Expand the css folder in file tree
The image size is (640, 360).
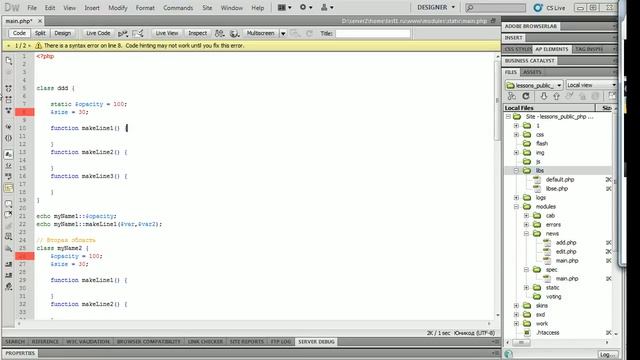(516, 135)
